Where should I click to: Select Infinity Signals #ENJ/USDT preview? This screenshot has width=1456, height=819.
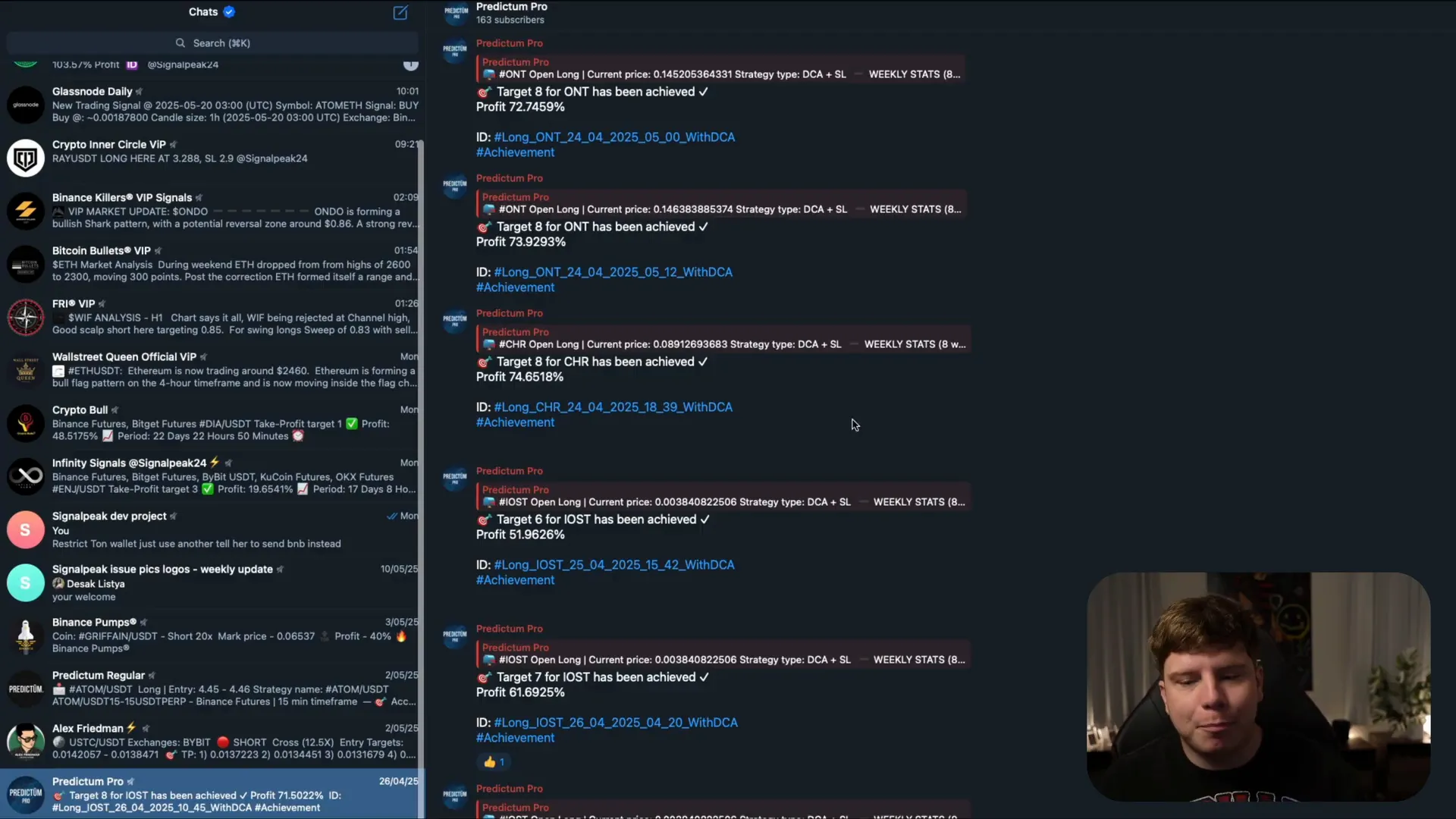pyautogui.click(x=235, y=483)
